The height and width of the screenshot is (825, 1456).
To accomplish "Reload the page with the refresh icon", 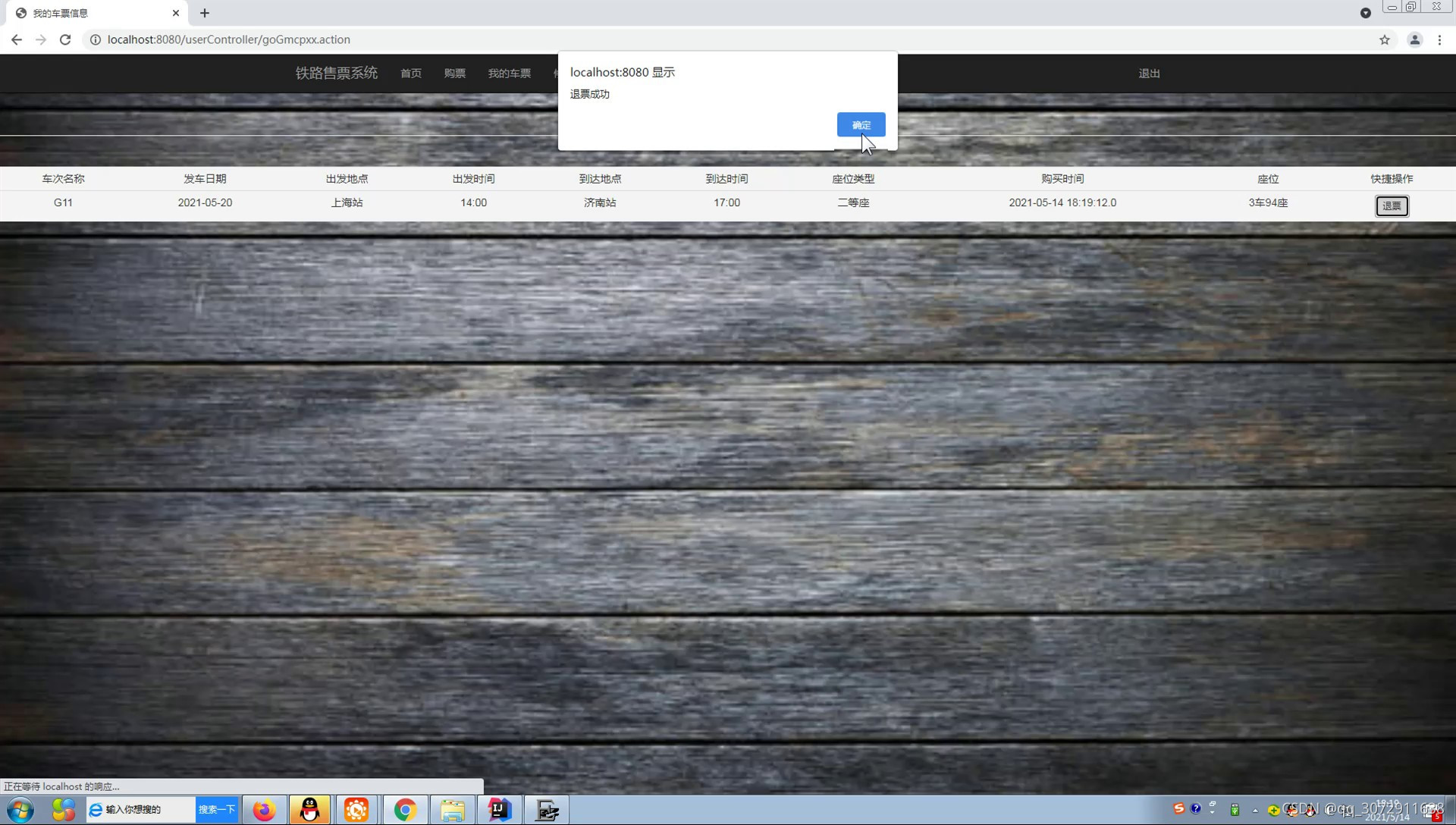I will [x=65, y=39].
